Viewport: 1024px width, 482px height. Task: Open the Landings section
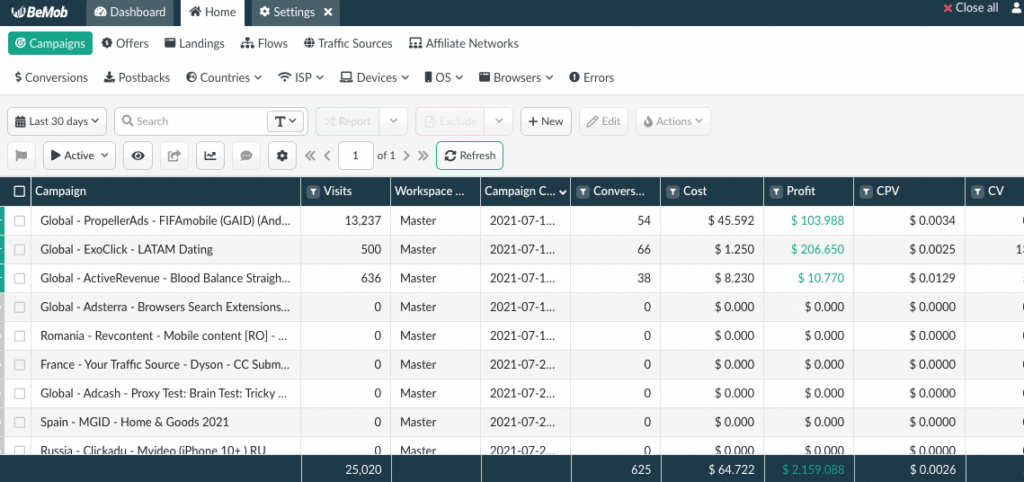195,43
